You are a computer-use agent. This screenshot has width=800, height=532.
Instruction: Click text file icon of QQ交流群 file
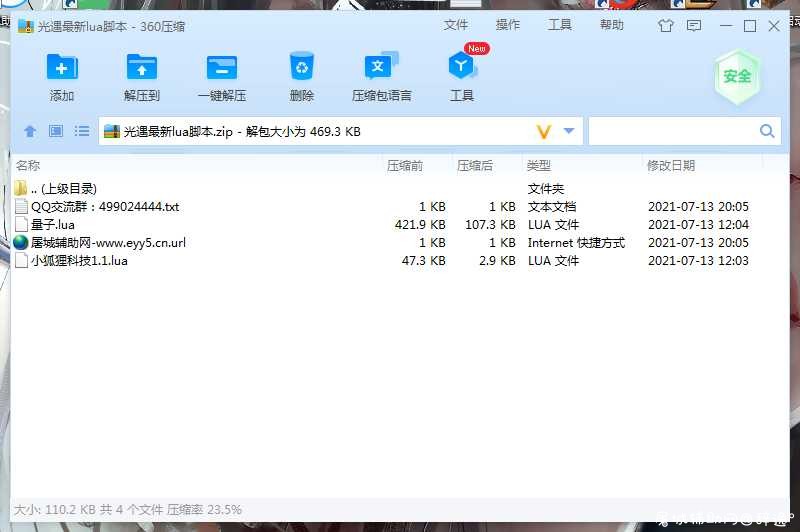click(x=21, y=207)
